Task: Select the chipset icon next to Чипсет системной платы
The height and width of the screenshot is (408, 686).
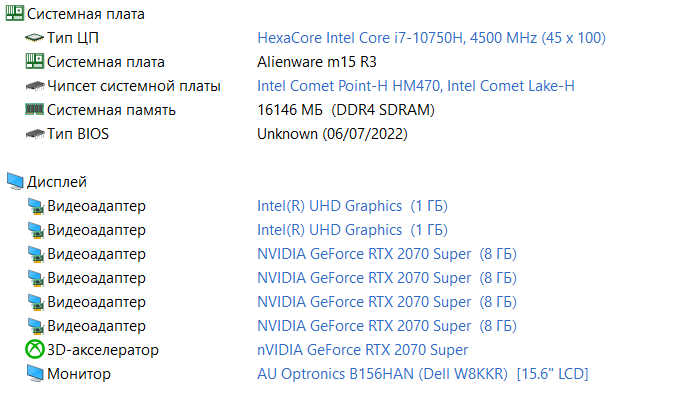Action: click(35, 86)
